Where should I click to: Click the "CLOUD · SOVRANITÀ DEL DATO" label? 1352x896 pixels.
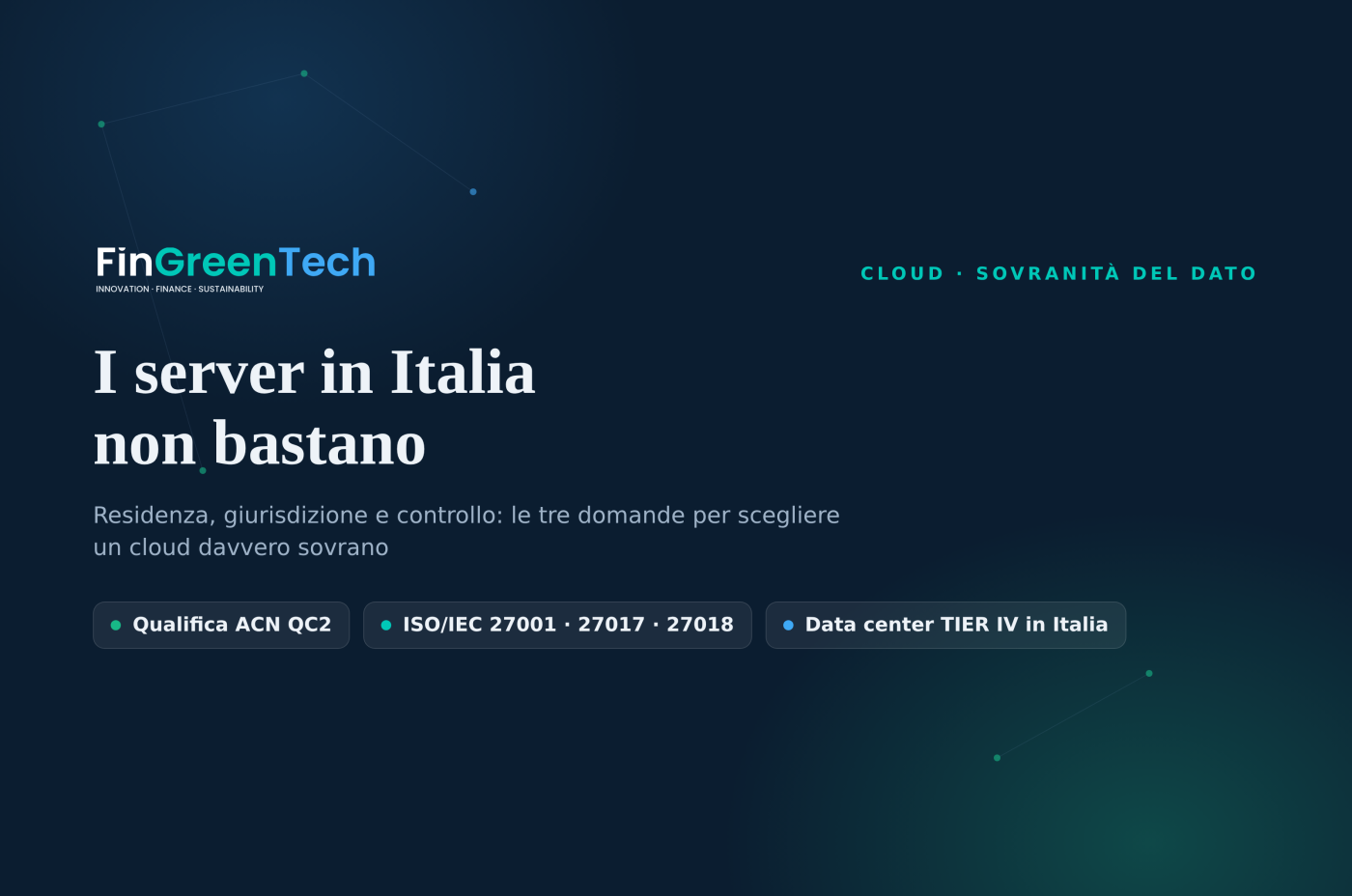pos(1058,273)
